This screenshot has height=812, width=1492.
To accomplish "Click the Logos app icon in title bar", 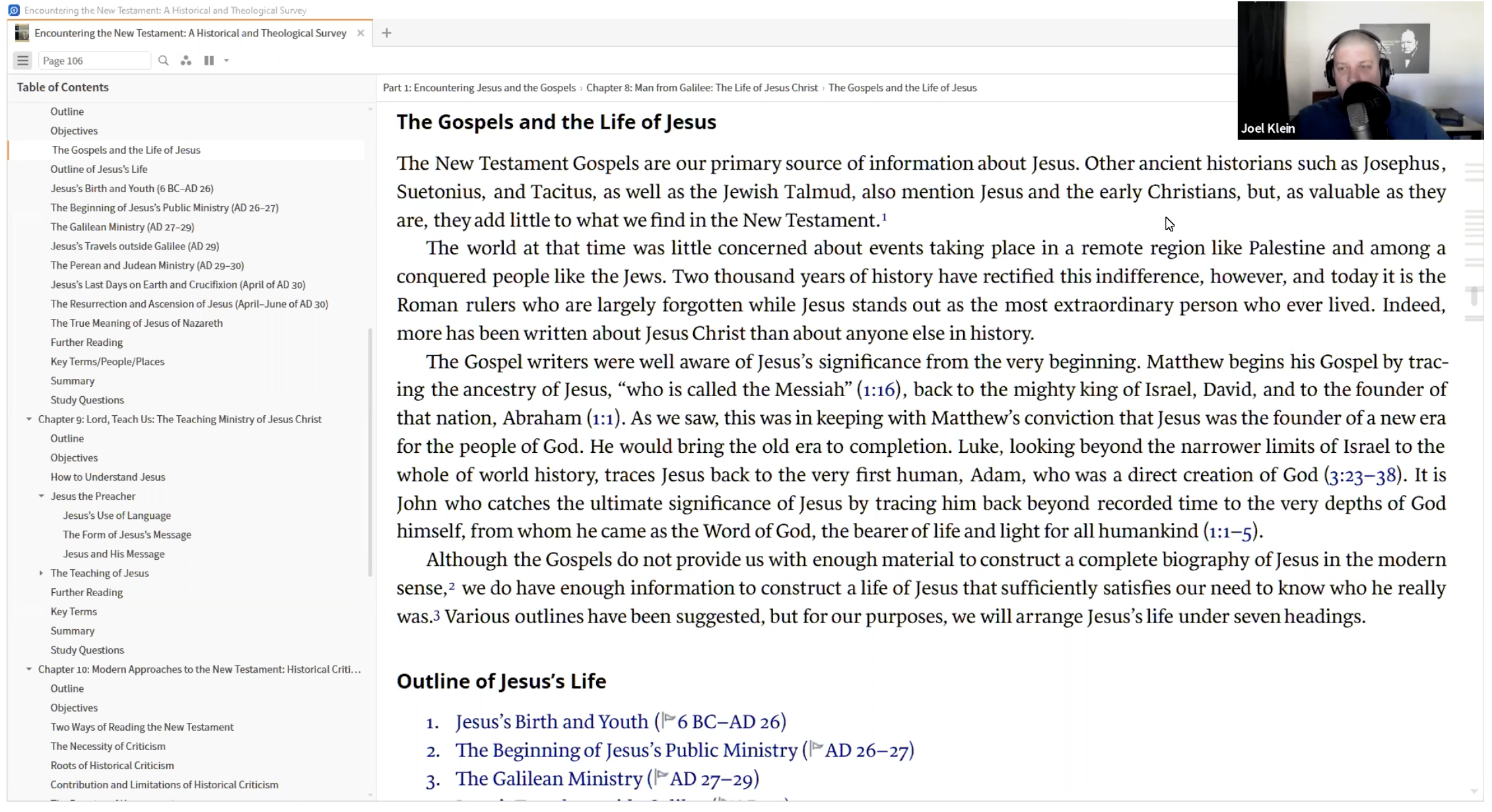I will pyautogui.click(x=13, y=10).
